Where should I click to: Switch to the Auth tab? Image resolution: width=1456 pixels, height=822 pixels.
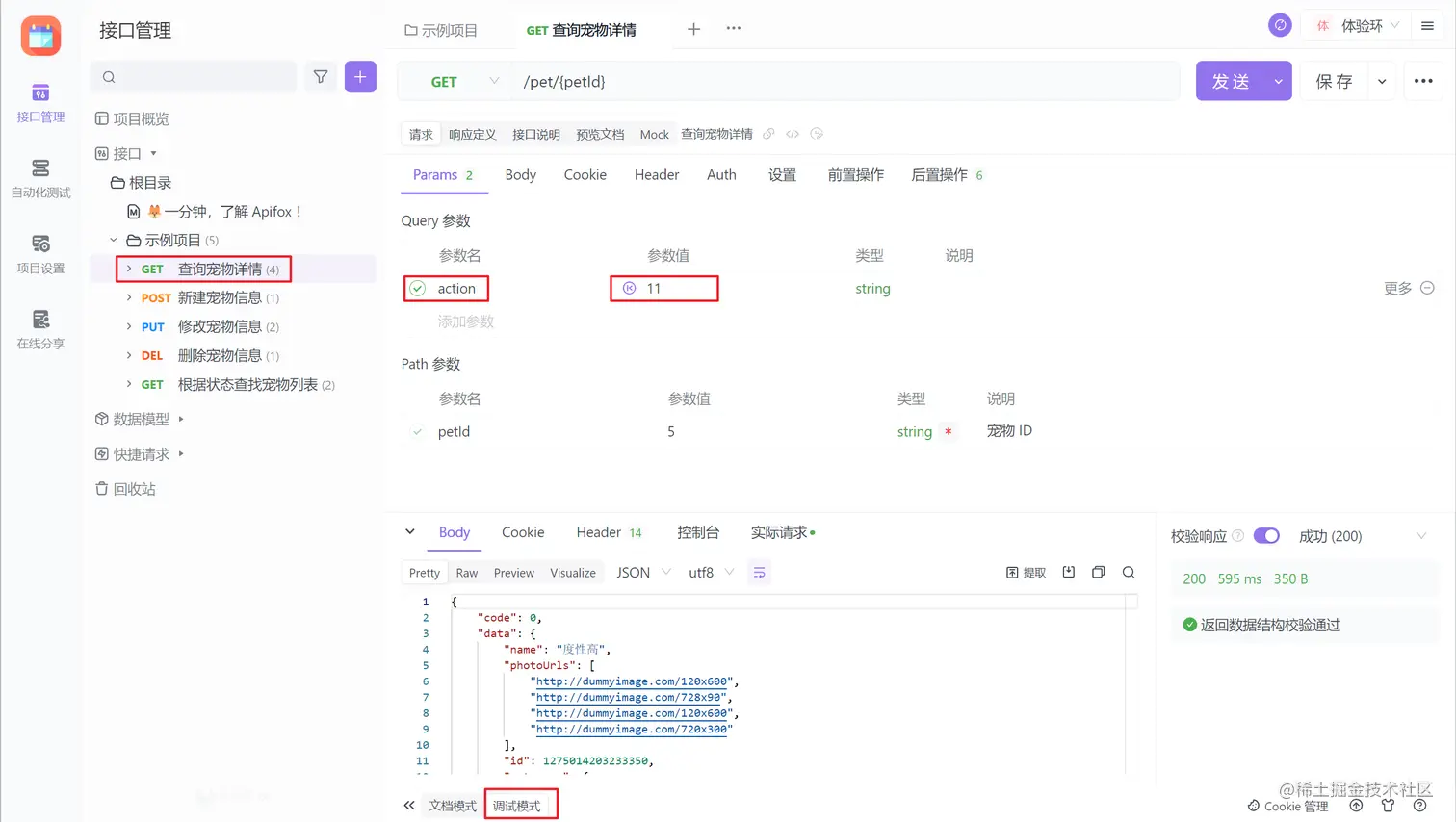click(721, 175)
